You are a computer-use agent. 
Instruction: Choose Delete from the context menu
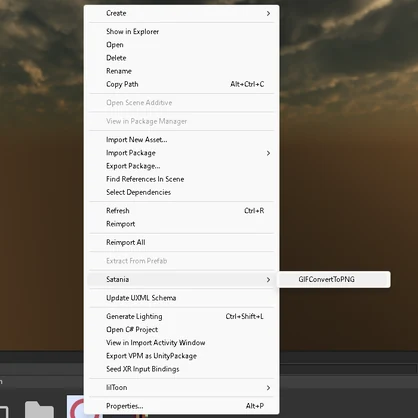(x=181, y=58)
